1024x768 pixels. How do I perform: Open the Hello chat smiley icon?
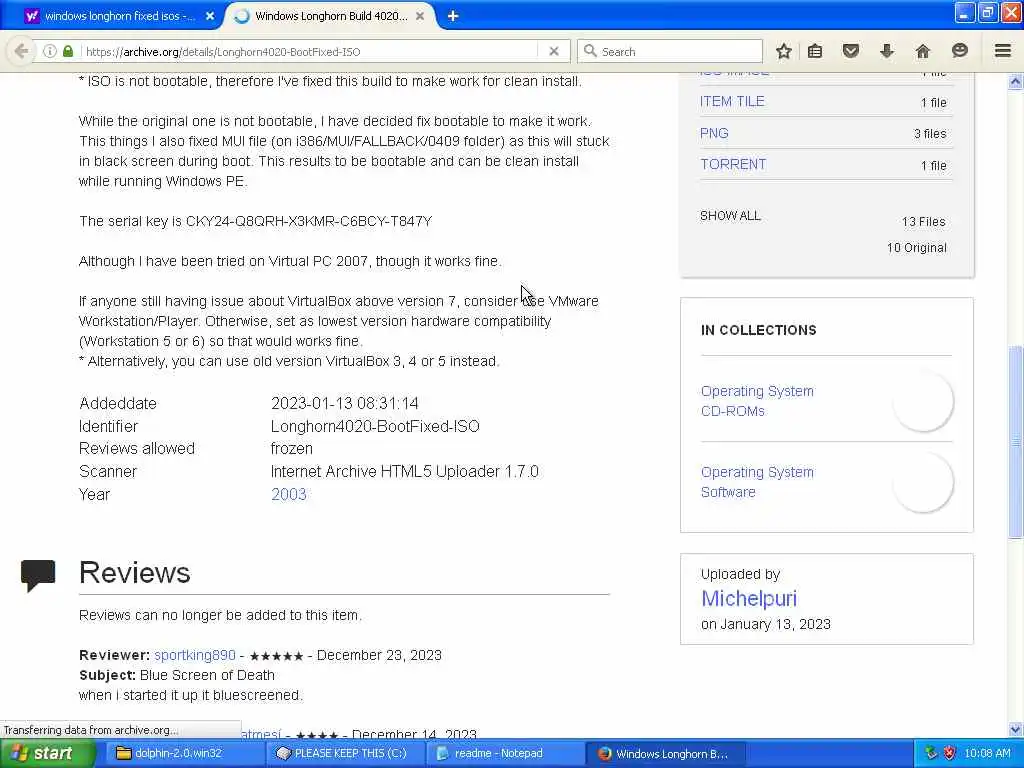959,51
